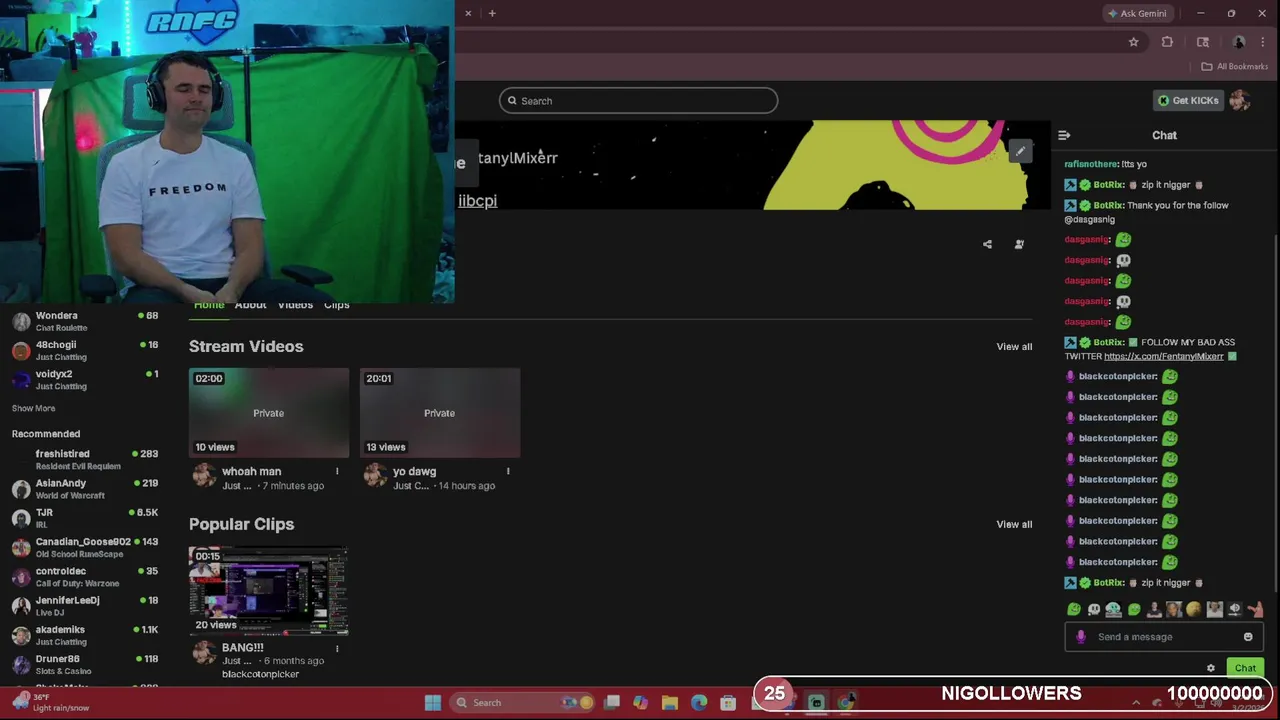Viewport: 1280px width, 720px height.
Task: Open akademiks recommended channel
Action: pos(85,635)
